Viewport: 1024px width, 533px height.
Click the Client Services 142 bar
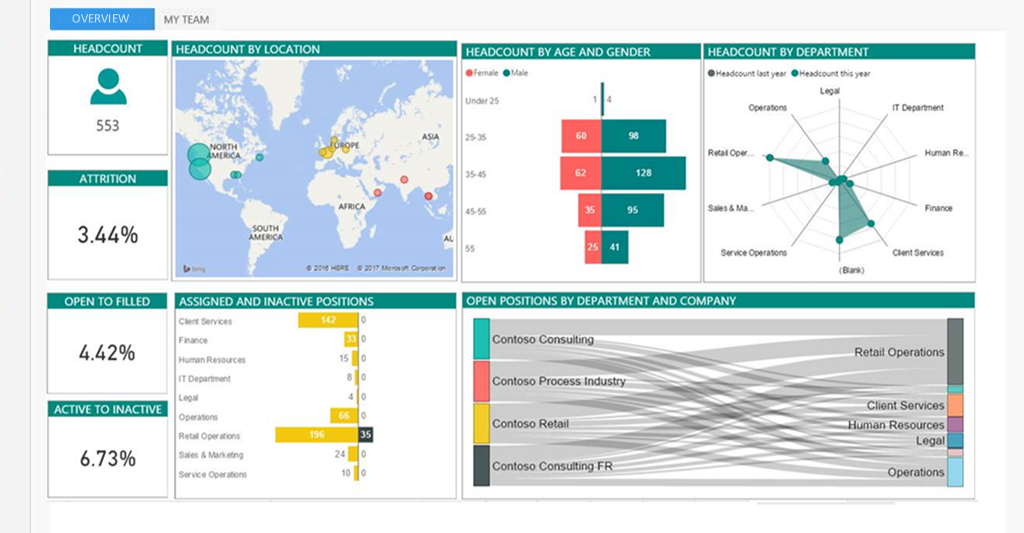pos(328,320)
